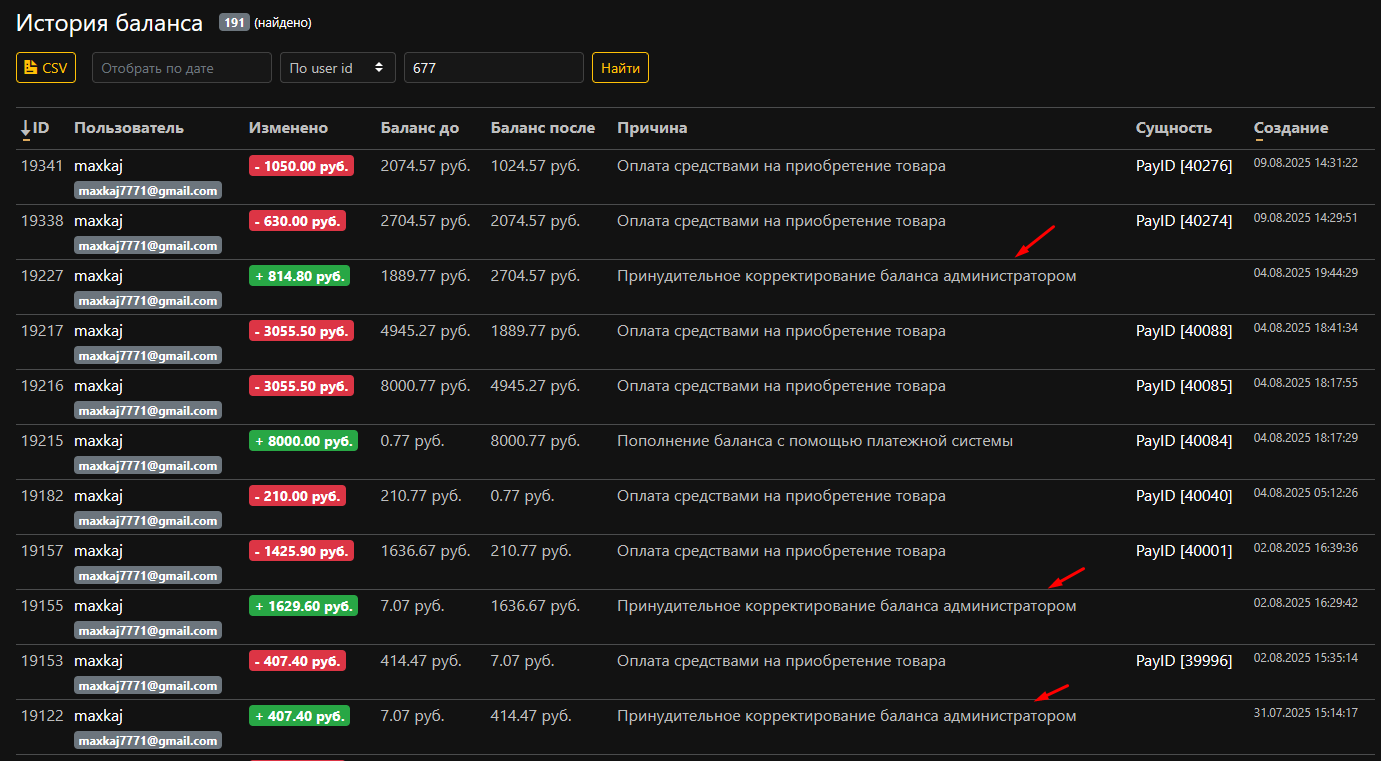The image size is (1381, 761).
Task: Click the admin correction reason in row 19227
Action: click(x=847, y=276)
